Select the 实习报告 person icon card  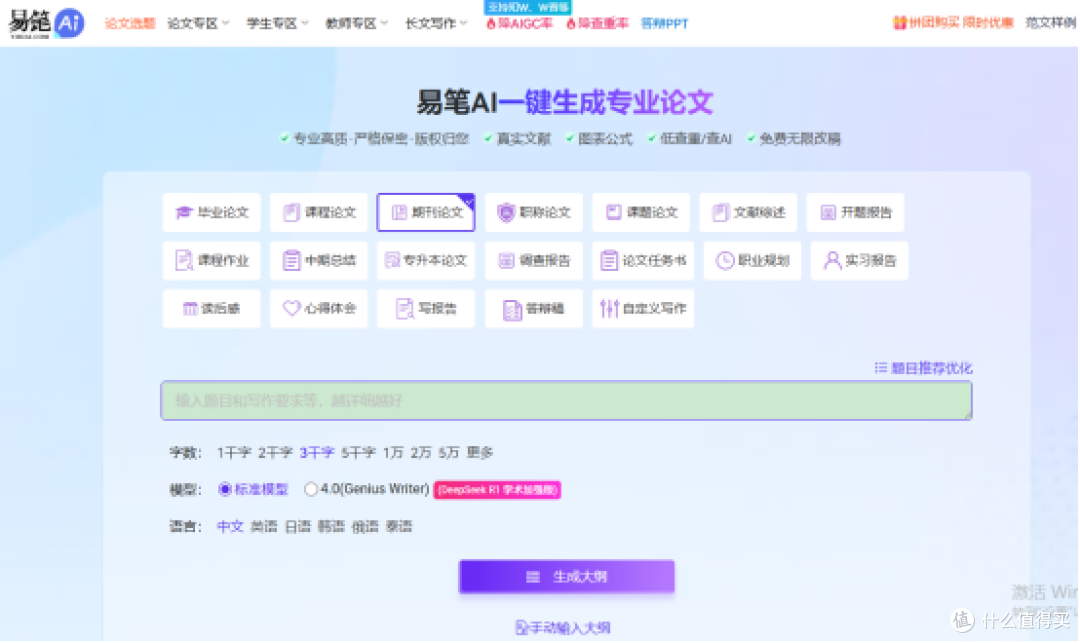point(860,261)
